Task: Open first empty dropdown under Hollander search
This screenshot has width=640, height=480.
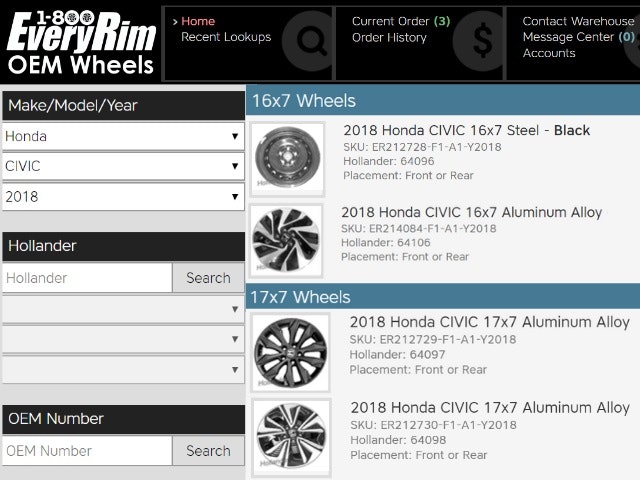Action: pos(123,309)
